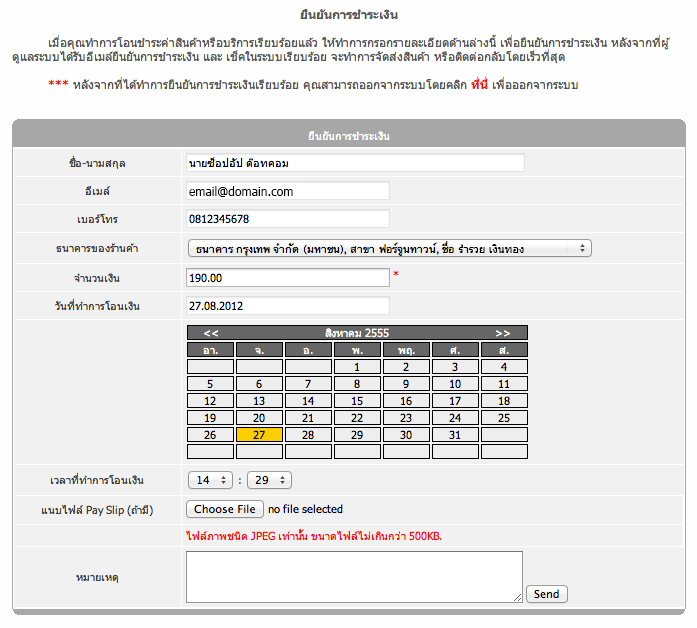Click day 20 in the calendar
Viewport: 697px width, 628px height.
(x=259, y=418)
